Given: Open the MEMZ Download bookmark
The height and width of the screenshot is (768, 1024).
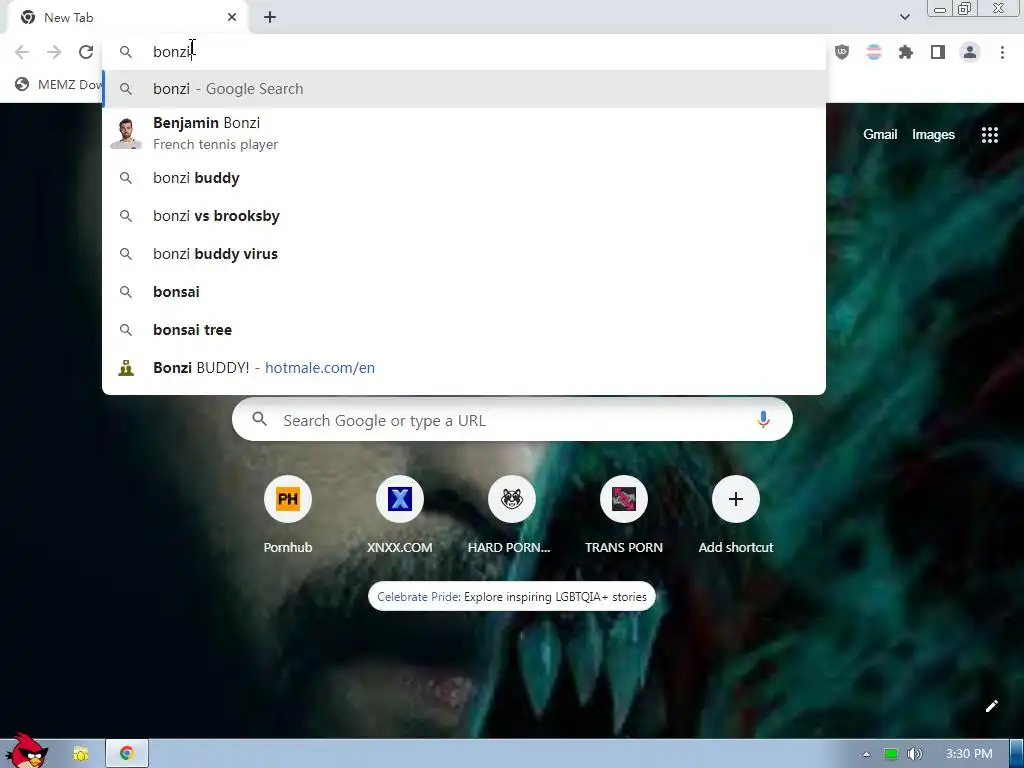Looking at the screenshot, I should tap(59, 84).
